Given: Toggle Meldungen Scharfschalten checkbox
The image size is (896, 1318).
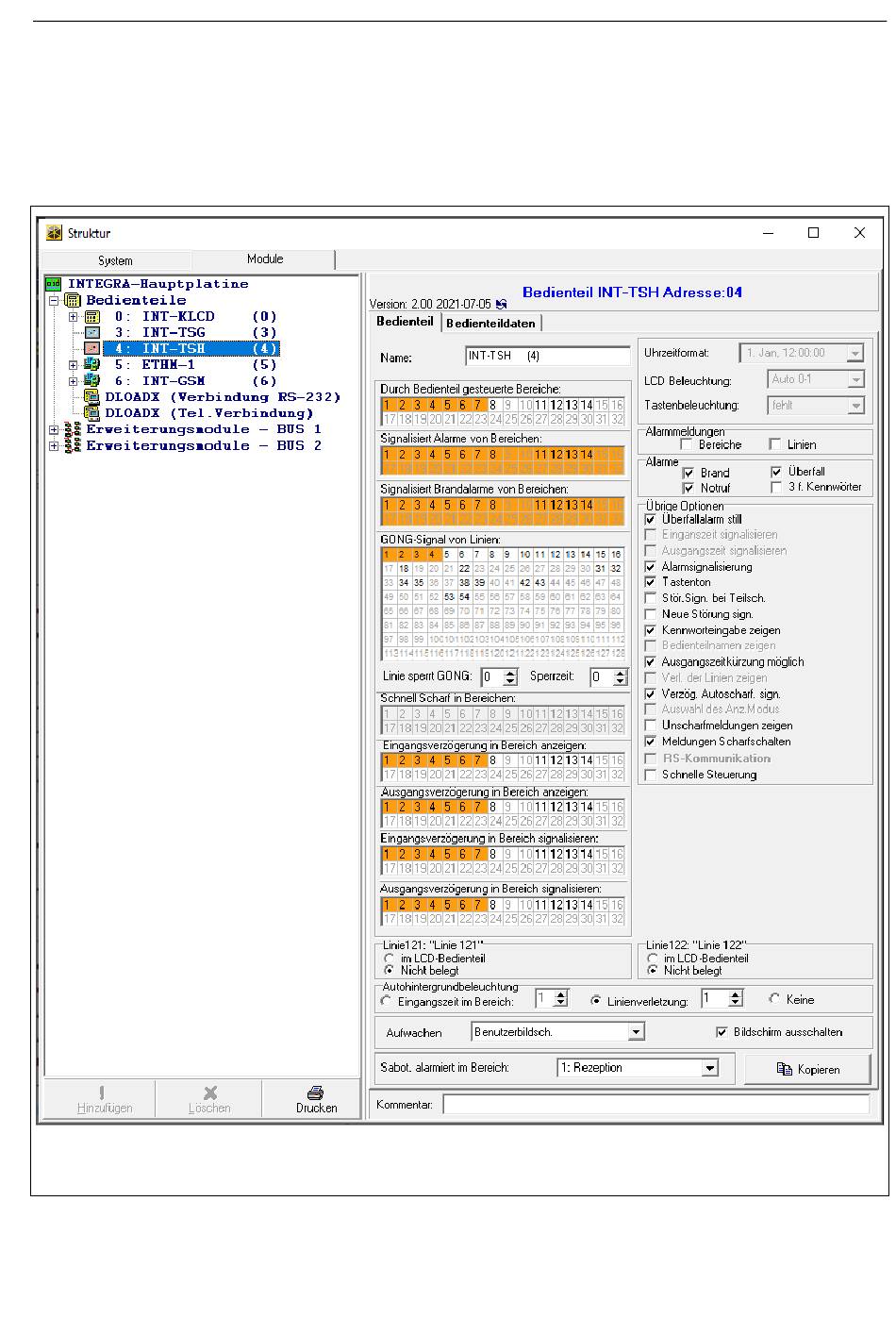Looking at the screenshot, I should click(650, 742).
